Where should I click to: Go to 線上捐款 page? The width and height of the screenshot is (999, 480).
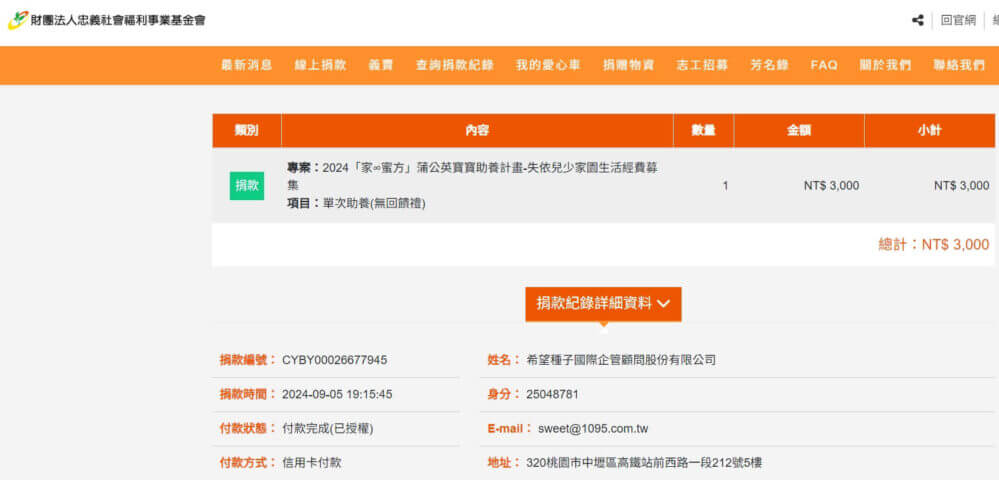(x=320, y=65)
